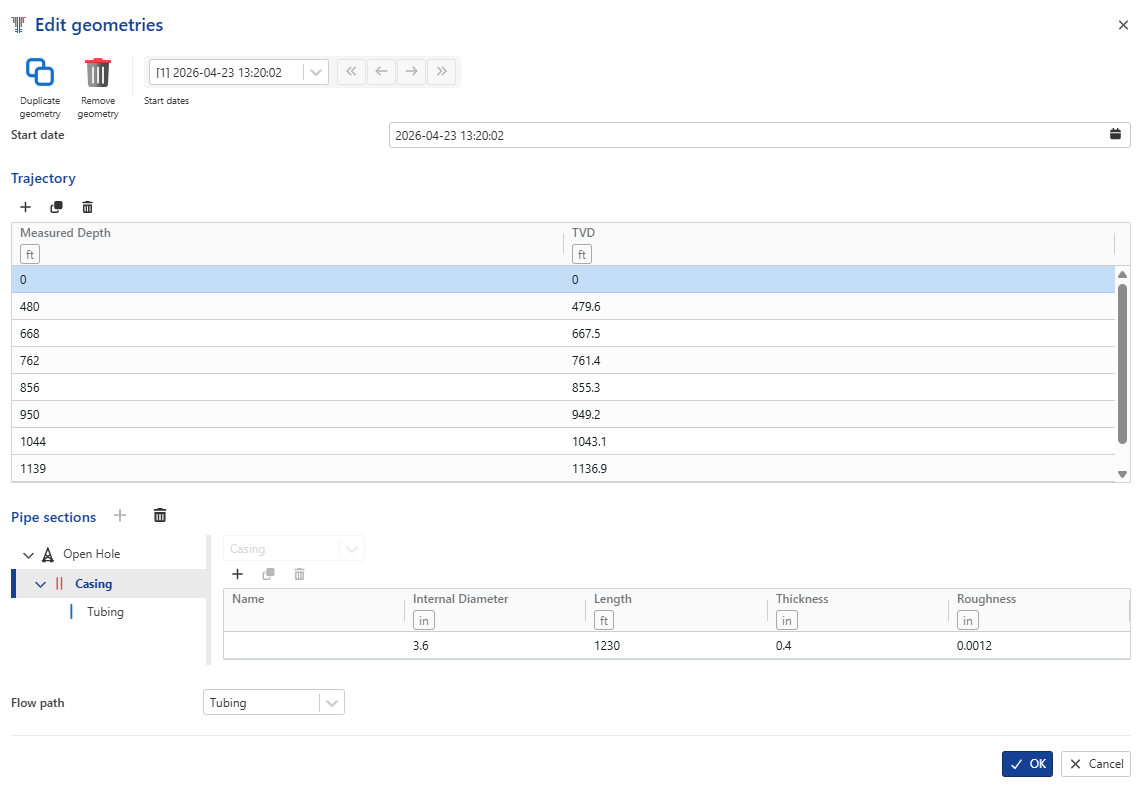Click Roughness in unit button
The height and width of the screenshot is (787, 1142).
click(967, 620)
